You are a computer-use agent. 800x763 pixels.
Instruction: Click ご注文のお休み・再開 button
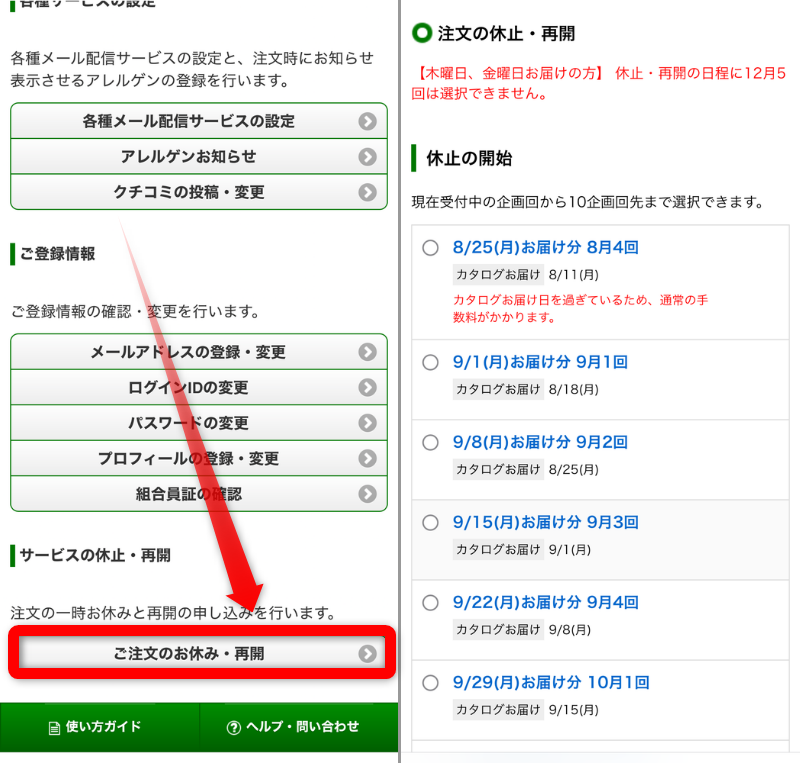point(202,653)
